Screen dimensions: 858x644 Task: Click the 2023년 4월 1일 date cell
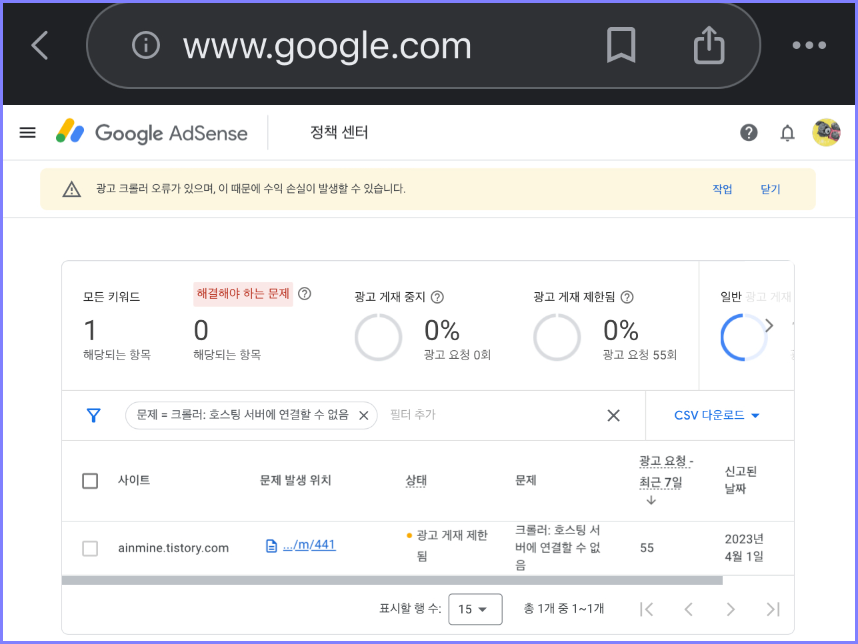[x=744, y=548]
